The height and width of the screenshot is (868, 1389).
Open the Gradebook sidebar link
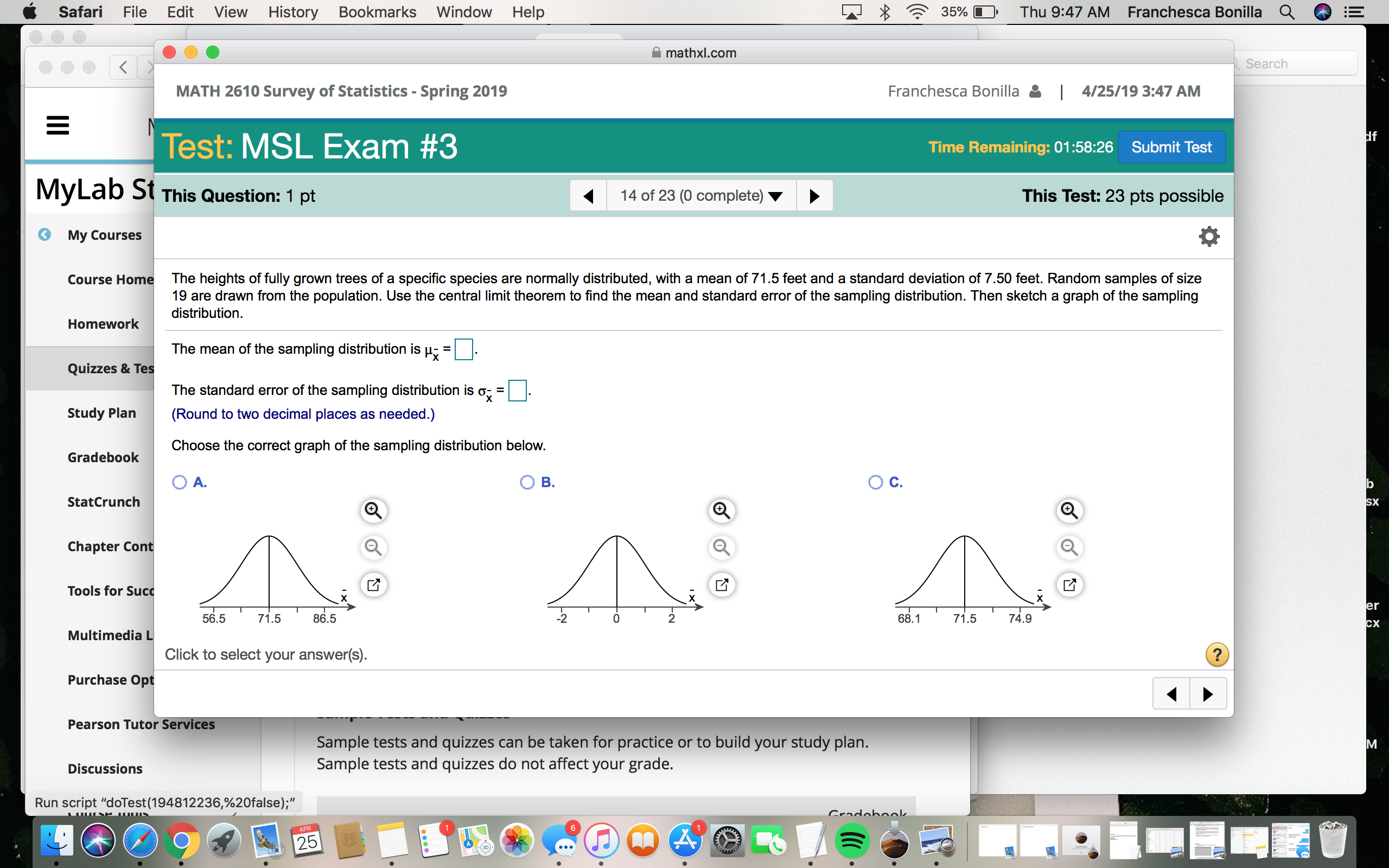[103, 457]
